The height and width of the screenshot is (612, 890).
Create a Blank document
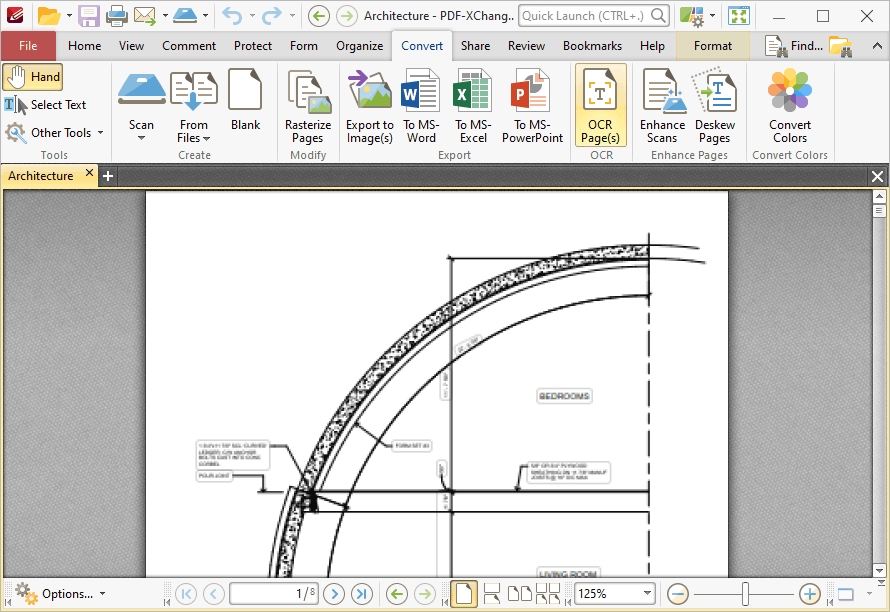point(245,100)
